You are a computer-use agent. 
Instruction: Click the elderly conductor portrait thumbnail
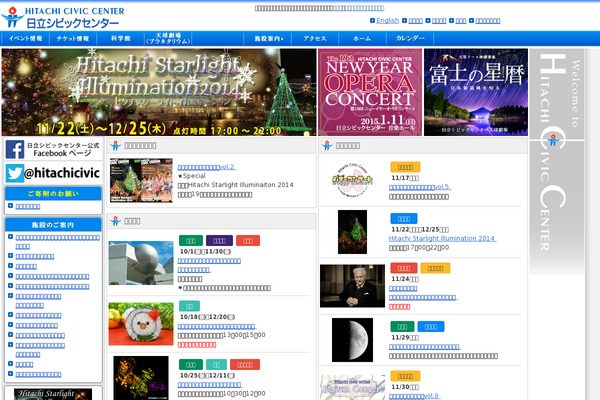[352, 286]
